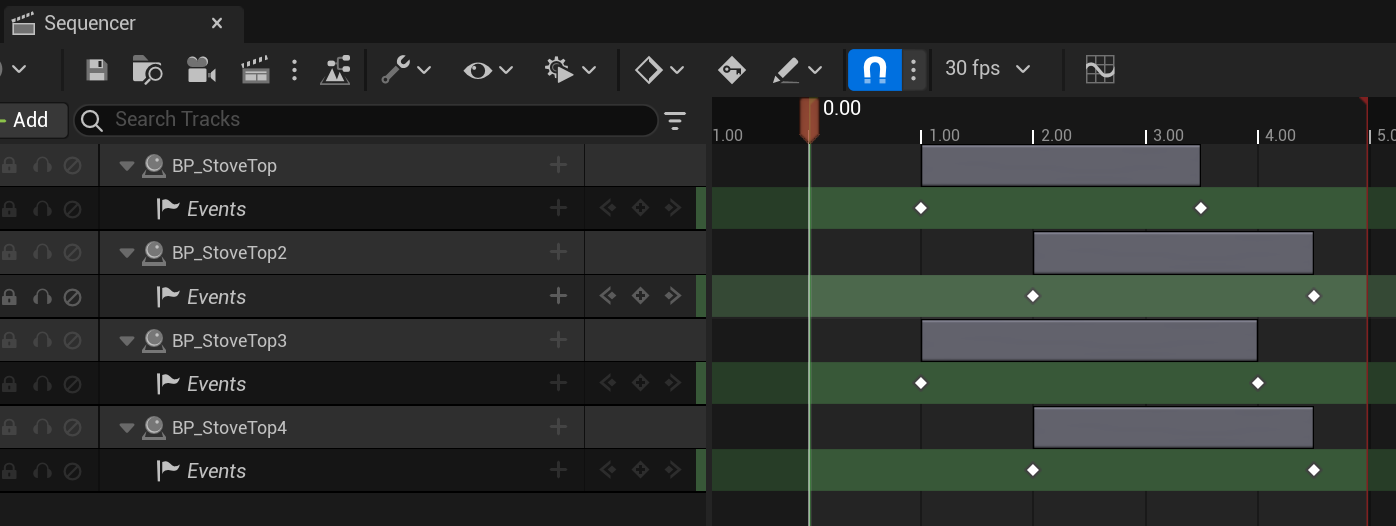Open the 30 fps frame rate dropdown
Viewport: 1396px width, 526px height.
click(x=987, y=69)
